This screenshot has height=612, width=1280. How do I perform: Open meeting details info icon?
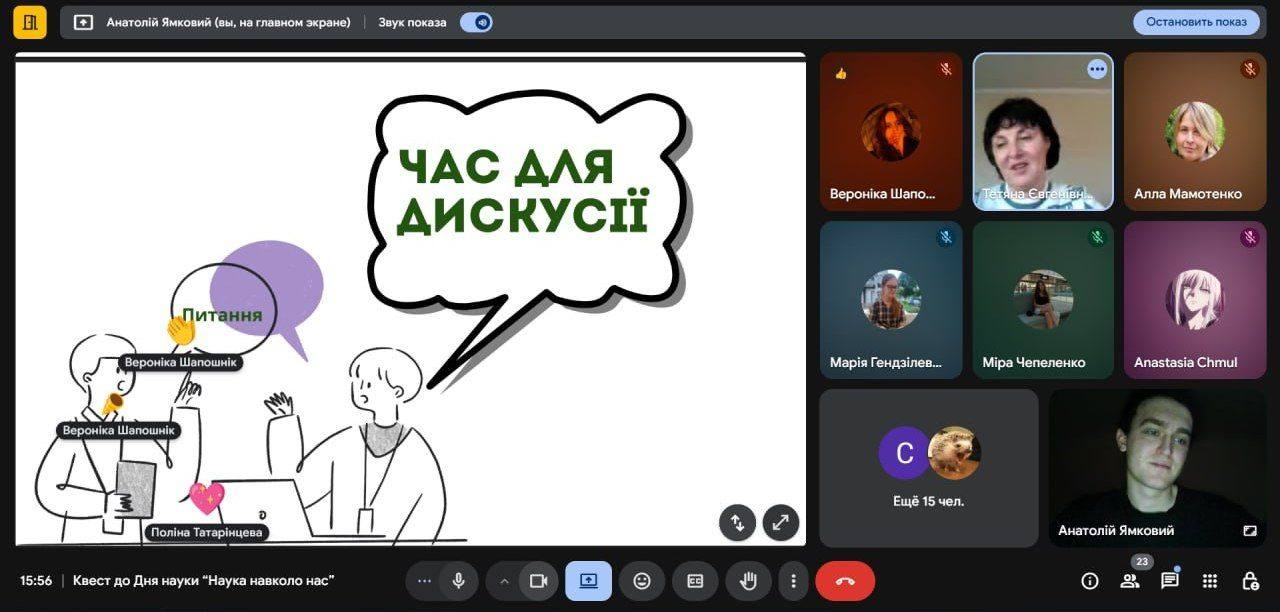pyautogui.click(x=1090, y=581)
